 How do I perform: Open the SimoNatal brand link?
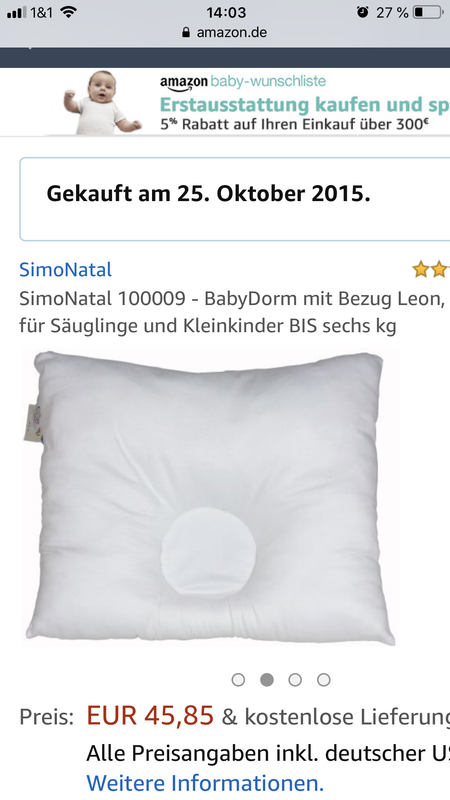click(x=65, y=269)
